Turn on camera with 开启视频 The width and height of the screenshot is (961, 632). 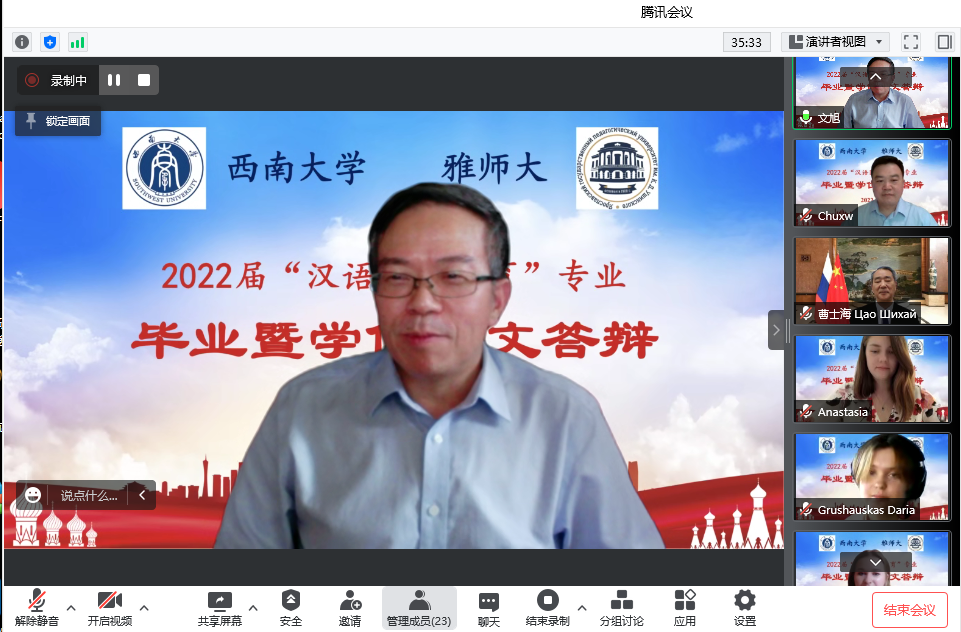click(x=109, y=608)
